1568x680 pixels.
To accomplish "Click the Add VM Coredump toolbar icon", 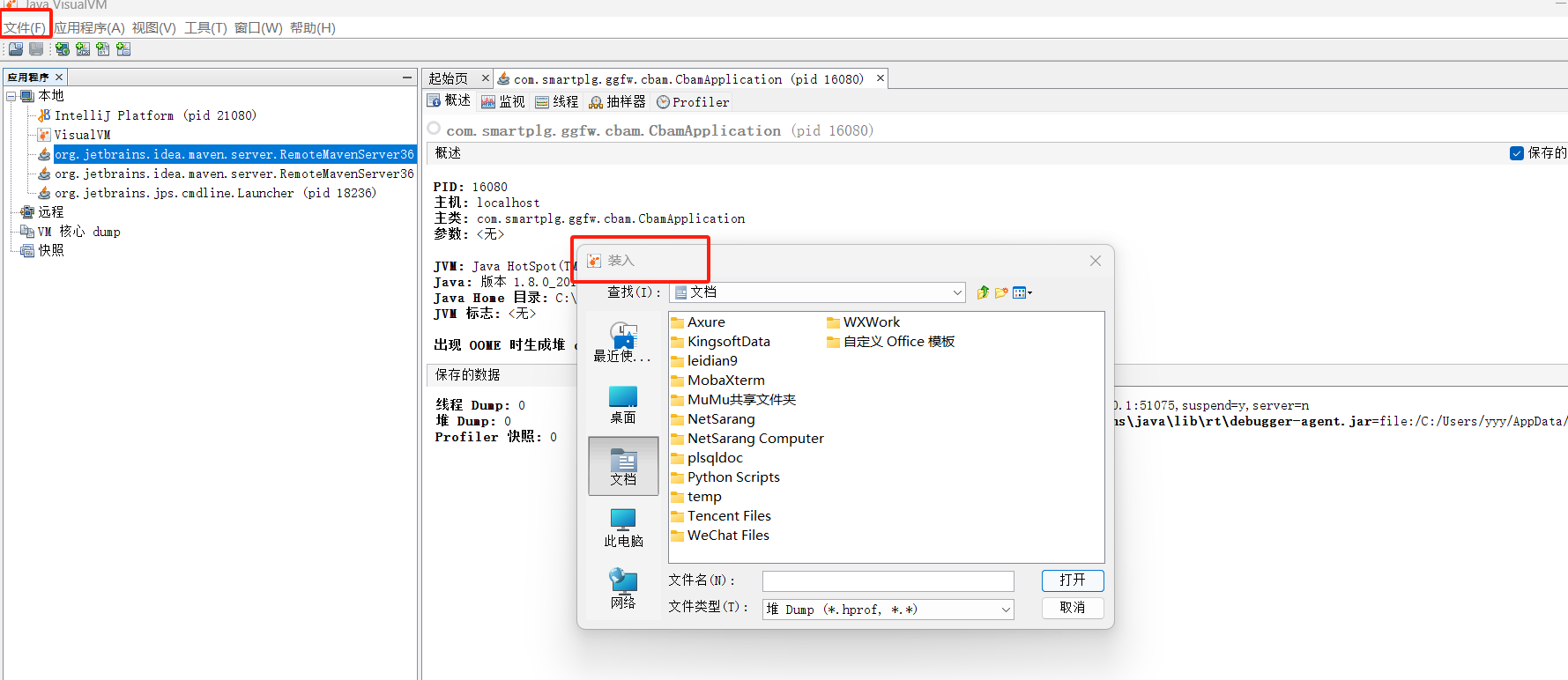I will point(103,49).
